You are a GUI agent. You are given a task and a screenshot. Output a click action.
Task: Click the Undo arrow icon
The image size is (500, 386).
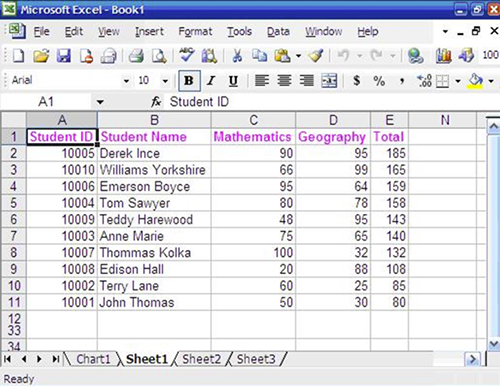pos(343,55)
